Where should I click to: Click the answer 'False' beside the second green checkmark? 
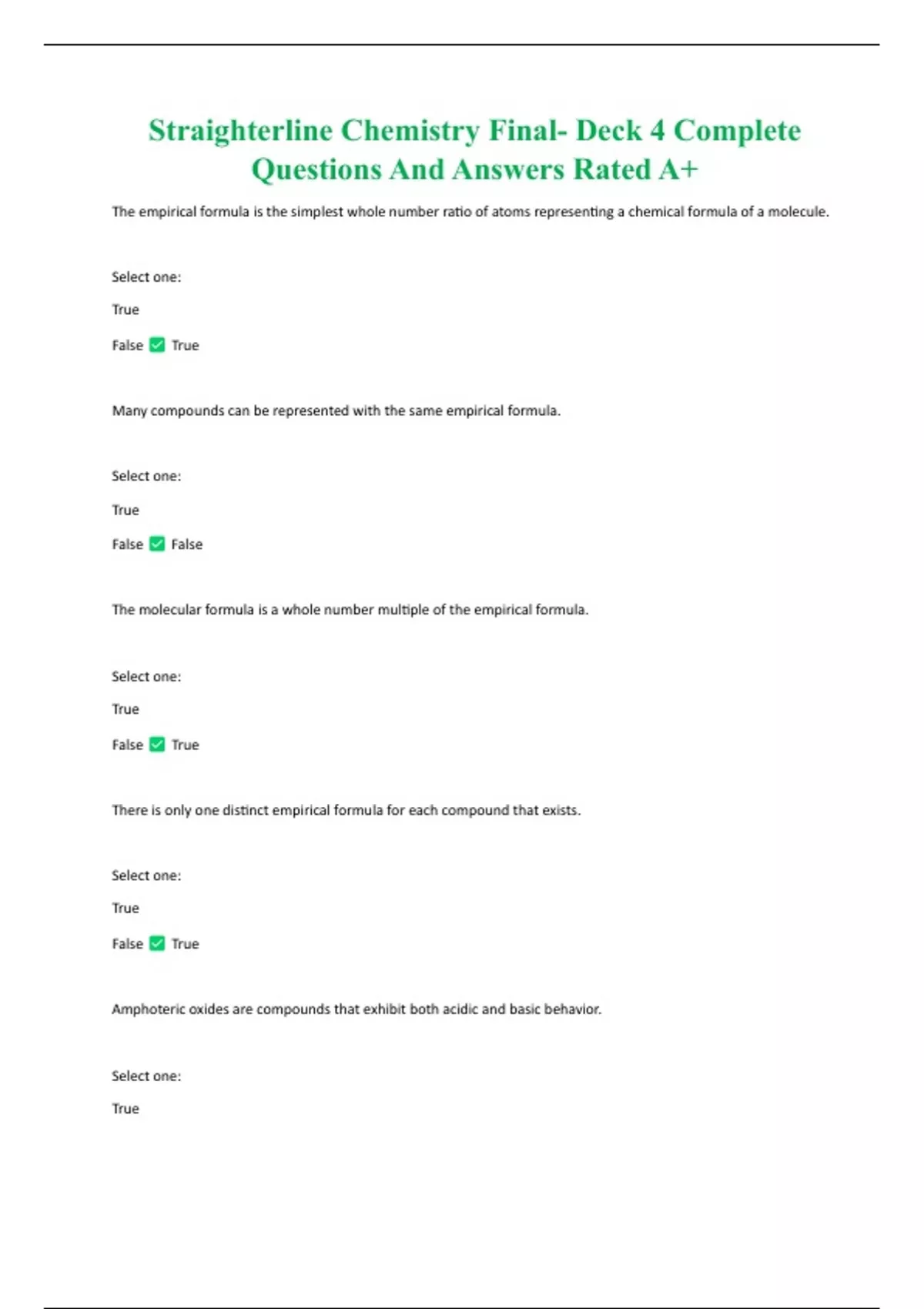coord(187,544)
